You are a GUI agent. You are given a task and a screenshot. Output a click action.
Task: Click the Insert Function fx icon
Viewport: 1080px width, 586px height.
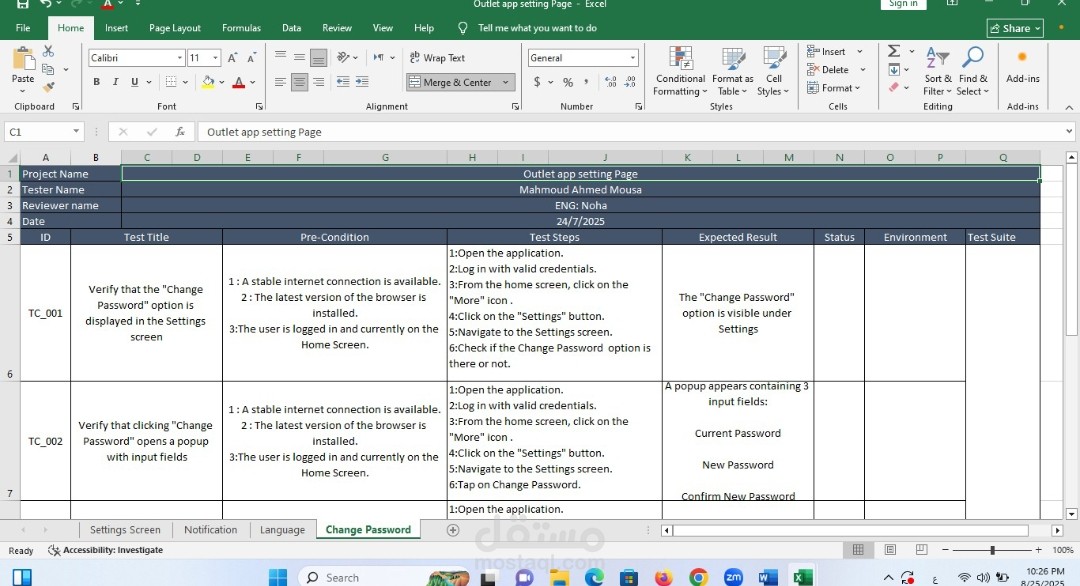click(180, 132)
